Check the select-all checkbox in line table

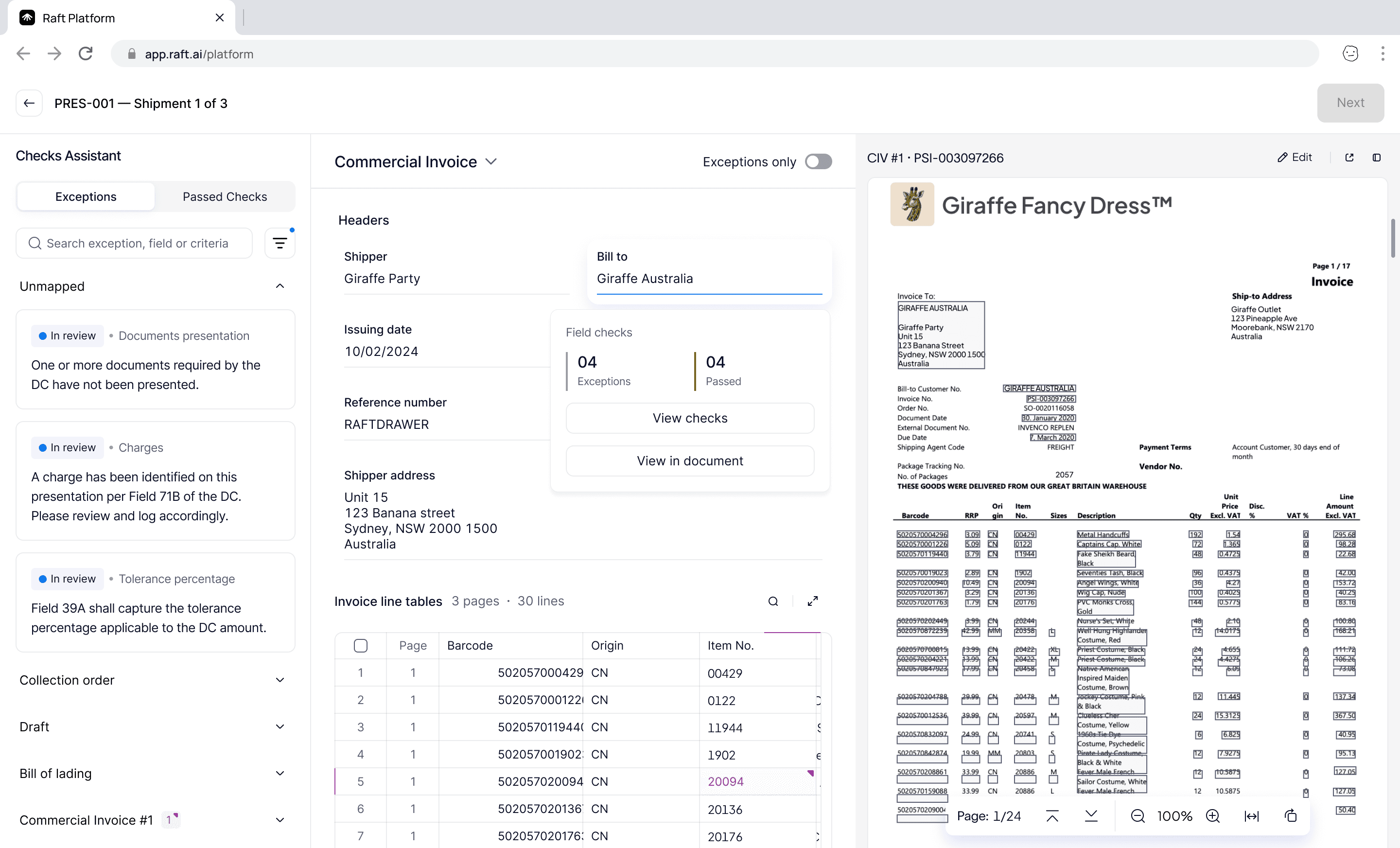360,646
